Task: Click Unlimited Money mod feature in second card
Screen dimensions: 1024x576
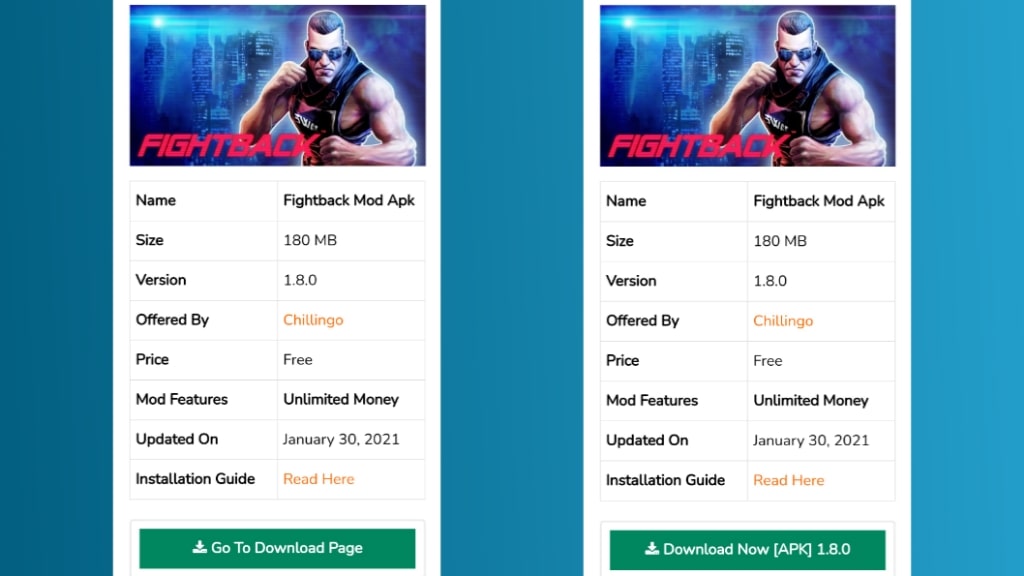Action: (x=810, y=400)
